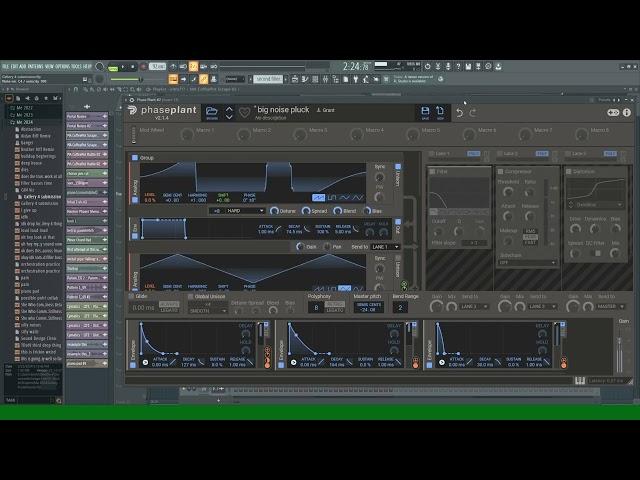Toggle the Group enable checkbox
This screenshot has height=480, width=640.
click(x=134, y=158)
